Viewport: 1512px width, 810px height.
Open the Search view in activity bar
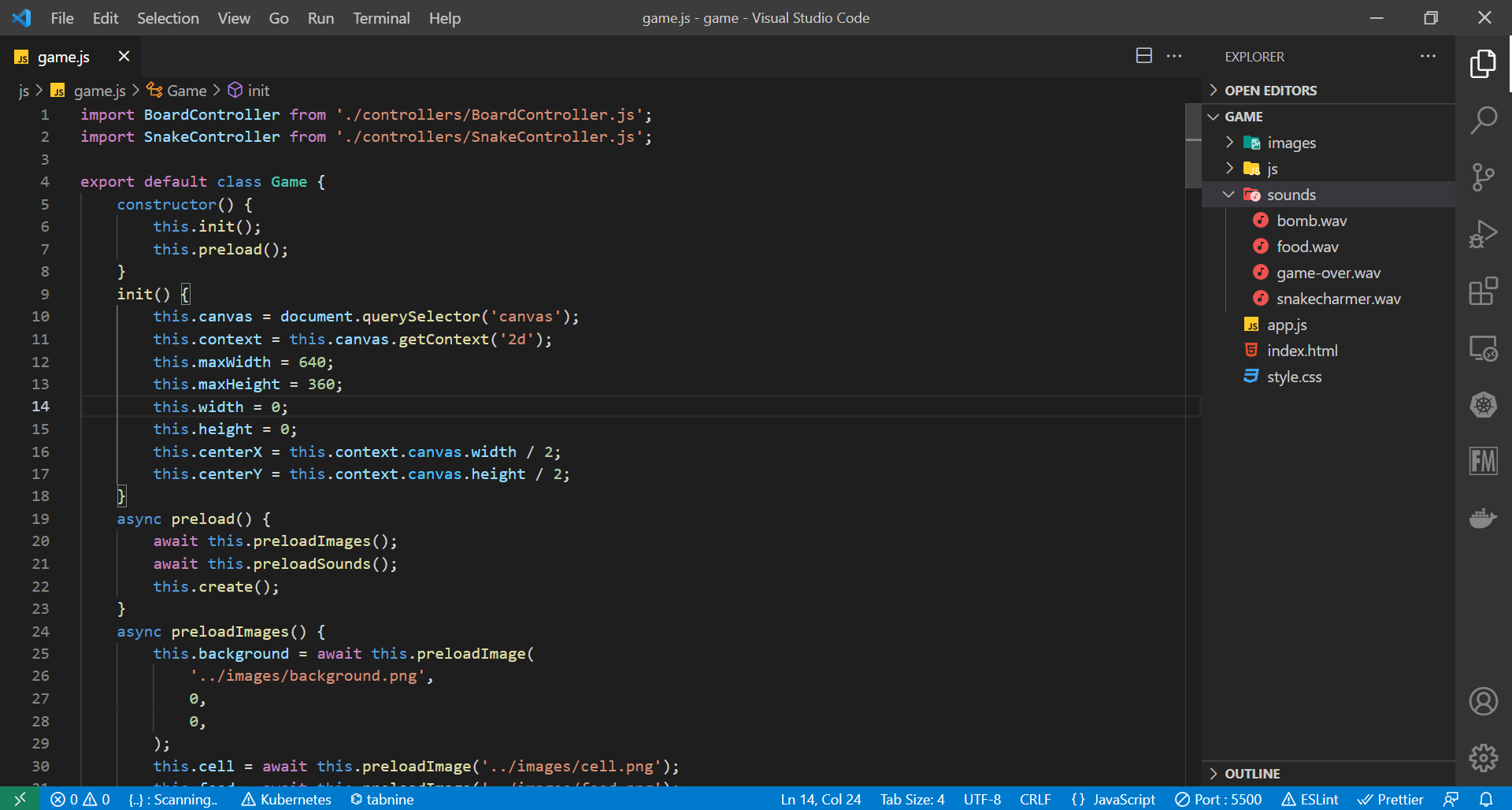pos(1483,121)
